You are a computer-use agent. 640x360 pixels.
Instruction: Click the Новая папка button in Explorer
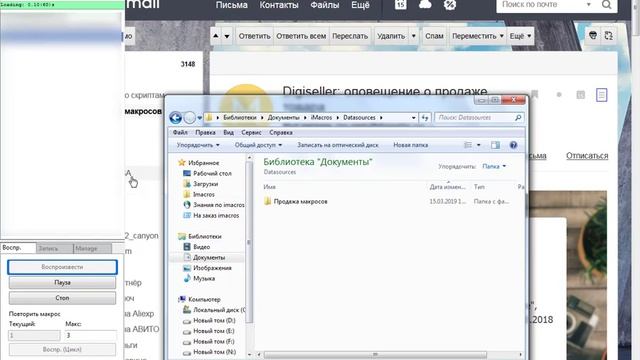[x=411, y=145]
